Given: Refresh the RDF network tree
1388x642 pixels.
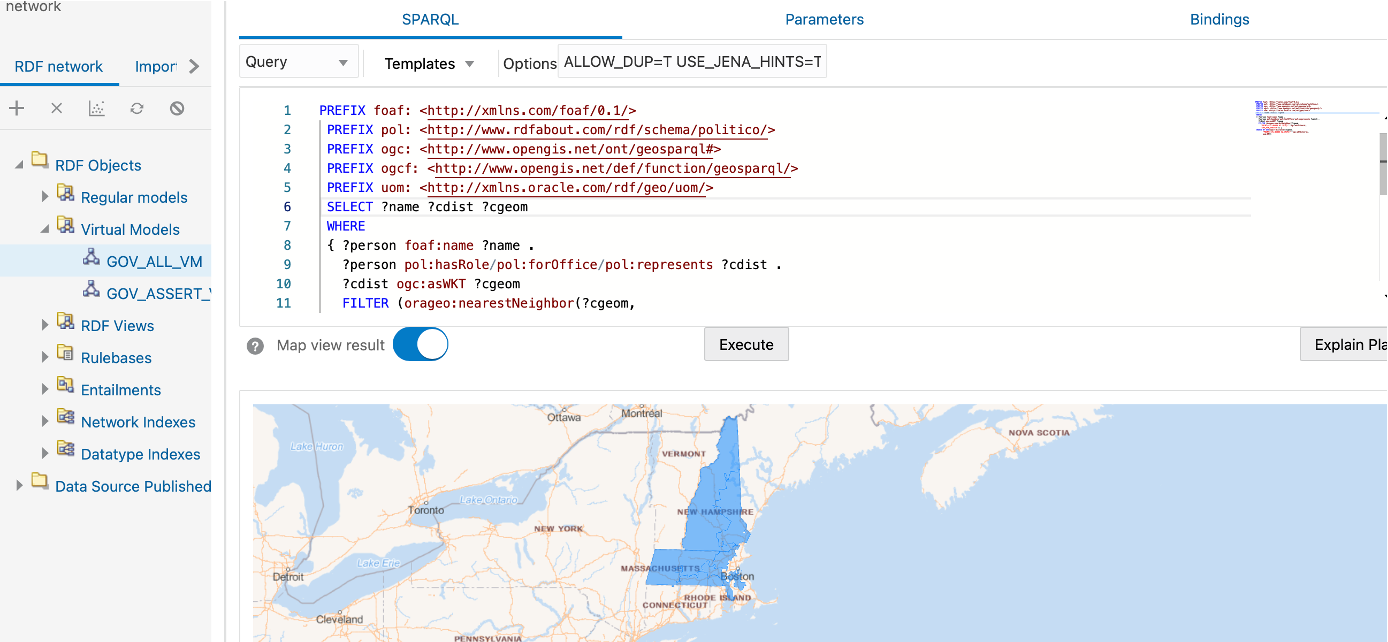Looking at the screenshot, I should [x=136, y=108].
